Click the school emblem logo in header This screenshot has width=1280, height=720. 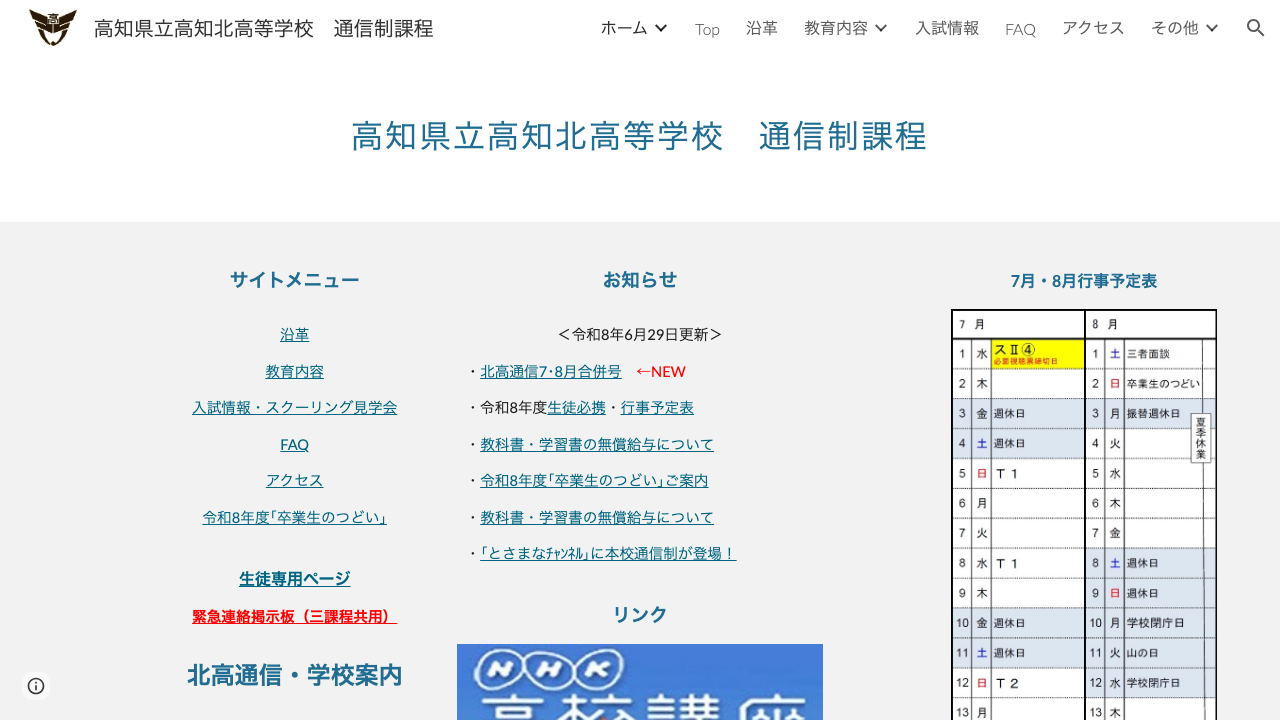click(x=53, y=28)
